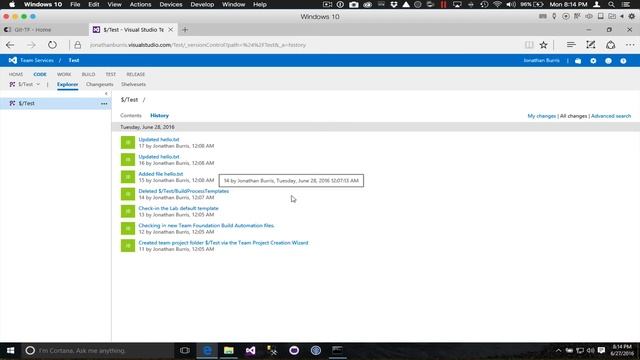The width and height of the screenshot is (640, 360).
Task: Open Checking in new Team Foundation Build changeset
Action: pos(207,225)
